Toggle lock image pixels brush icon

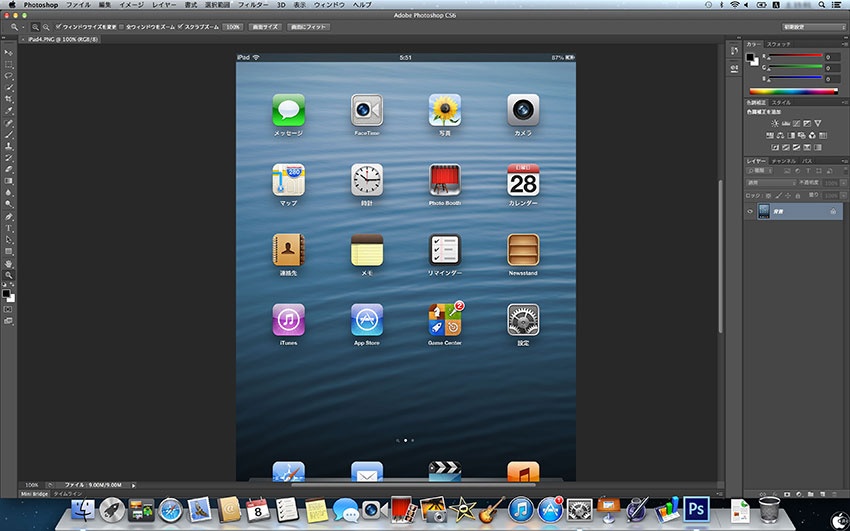[779, 196]
